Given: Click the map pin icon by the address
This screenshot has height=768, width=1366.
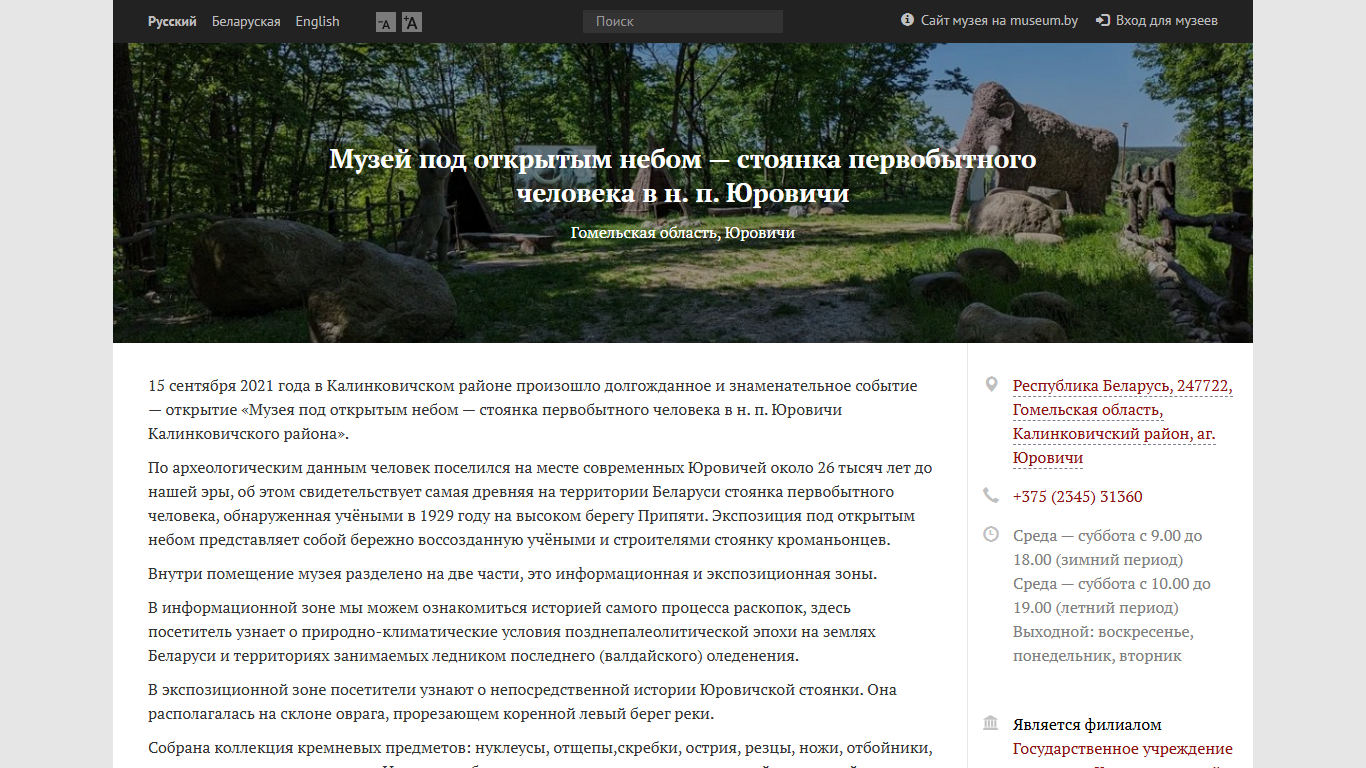Looking at the screenshot, I should point(991,384).
